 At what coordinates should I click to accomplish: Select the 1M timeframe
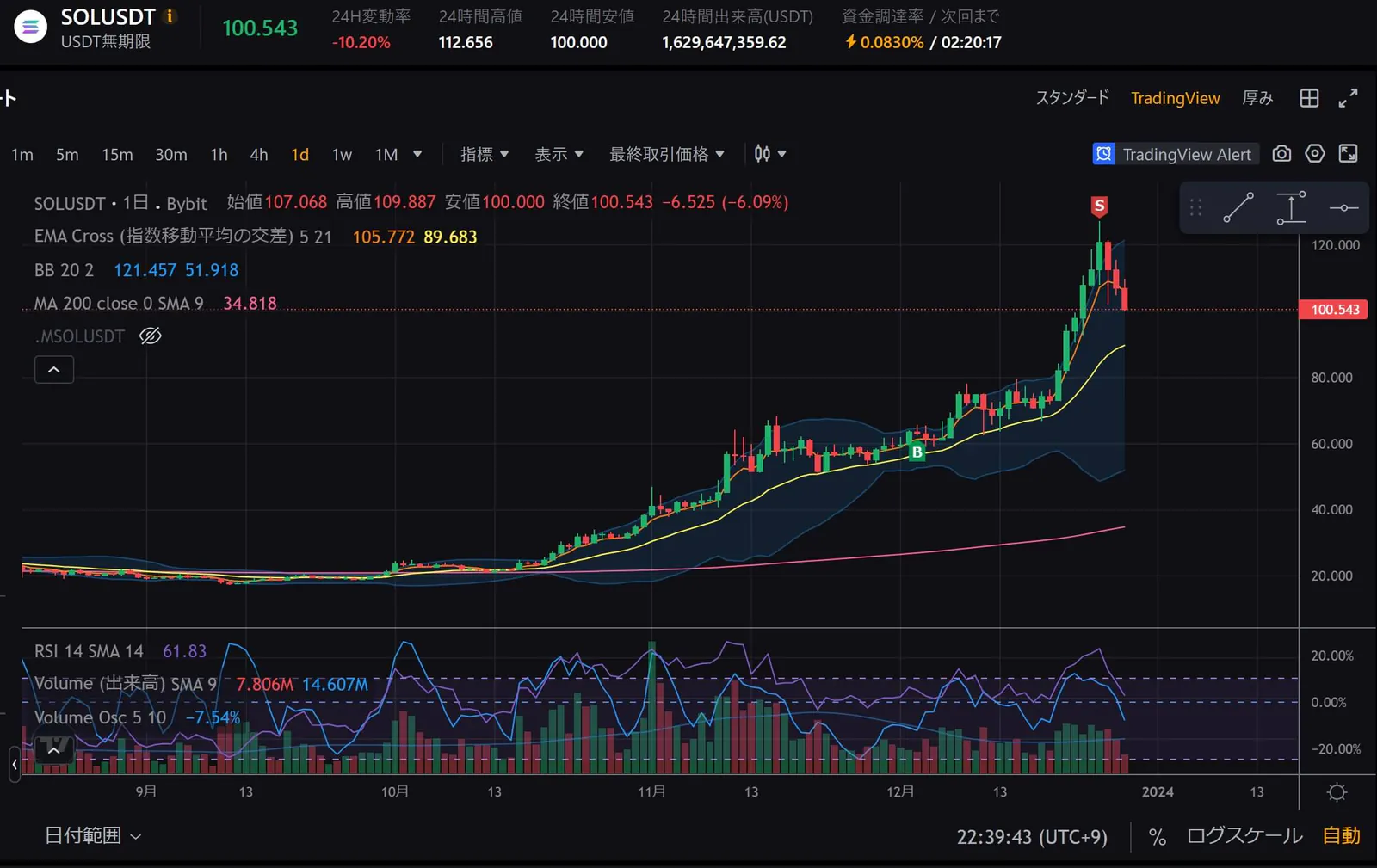click(386, 155)
